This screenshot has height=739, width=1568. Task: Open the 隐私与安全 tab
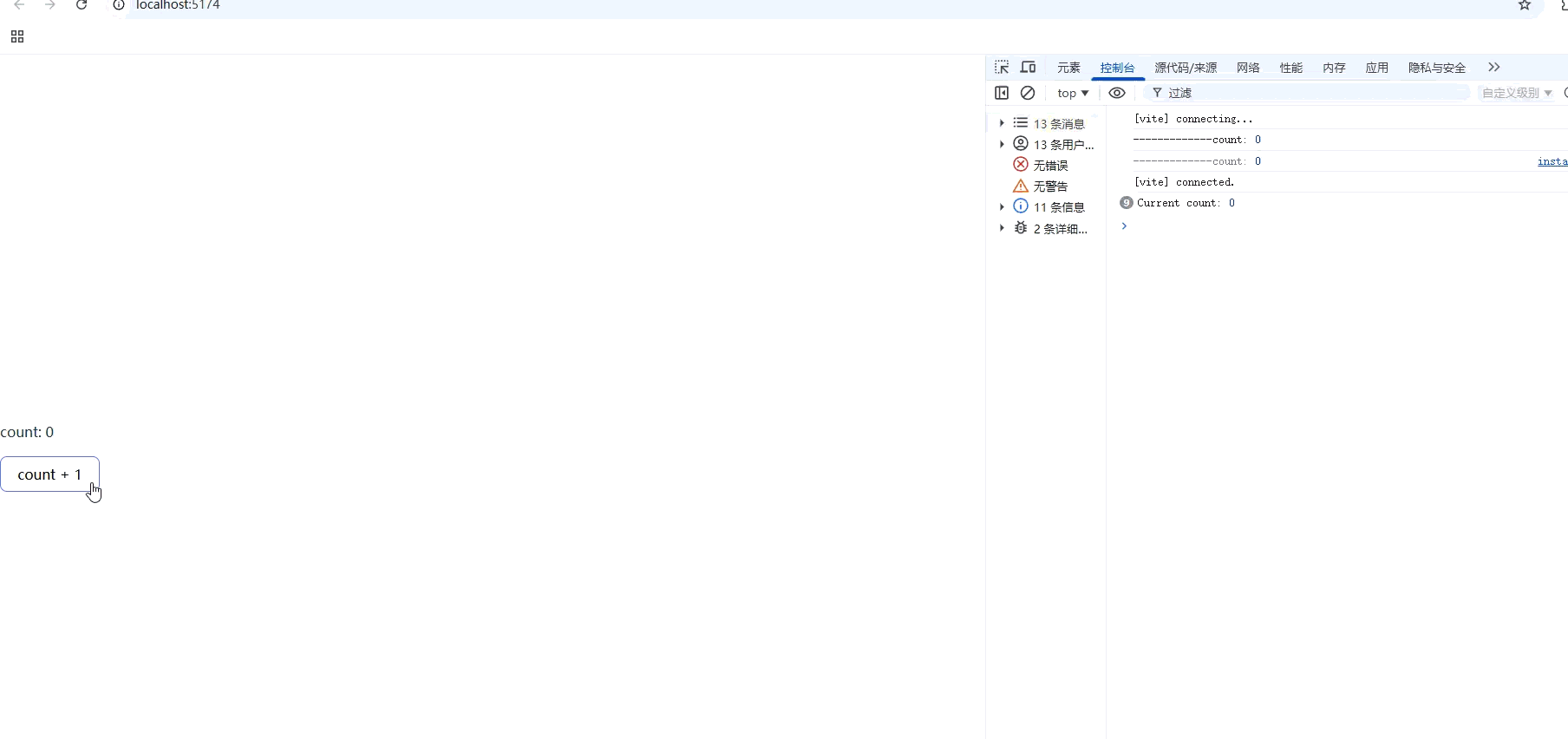point(1437,68)
